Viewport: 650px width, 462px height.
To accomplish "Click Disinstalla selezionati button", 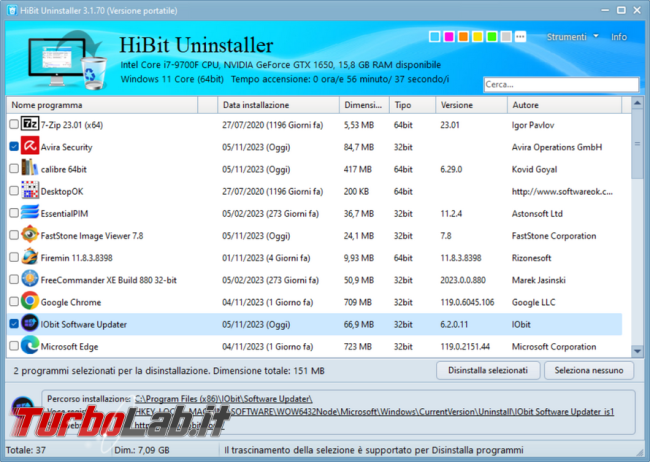I will (x=488, y=370).
